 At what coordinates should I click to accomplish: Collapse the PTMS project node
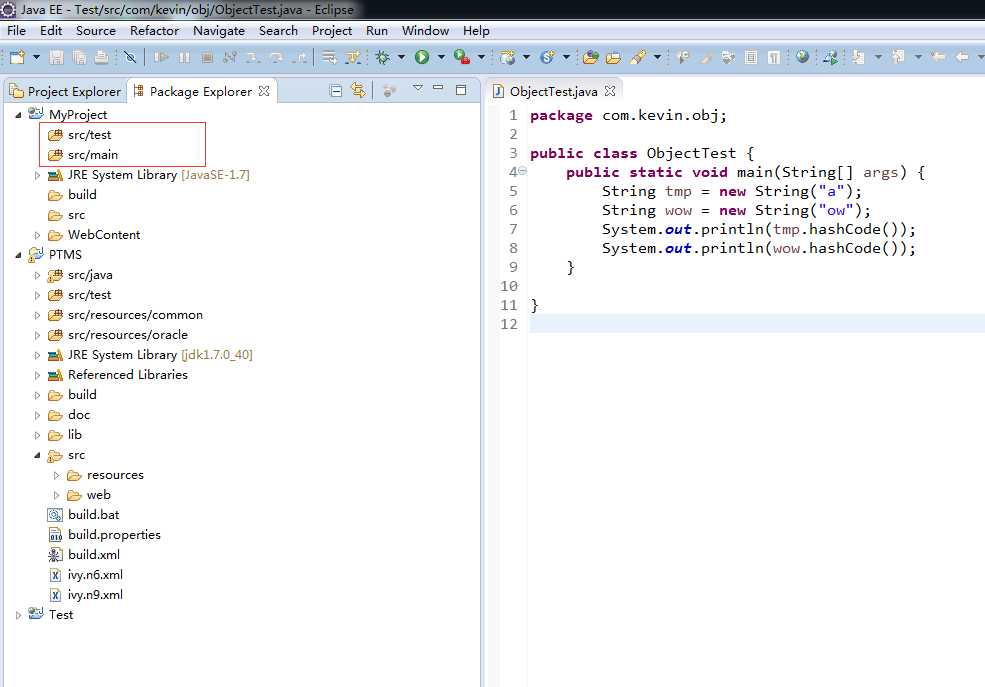[18, 255]
